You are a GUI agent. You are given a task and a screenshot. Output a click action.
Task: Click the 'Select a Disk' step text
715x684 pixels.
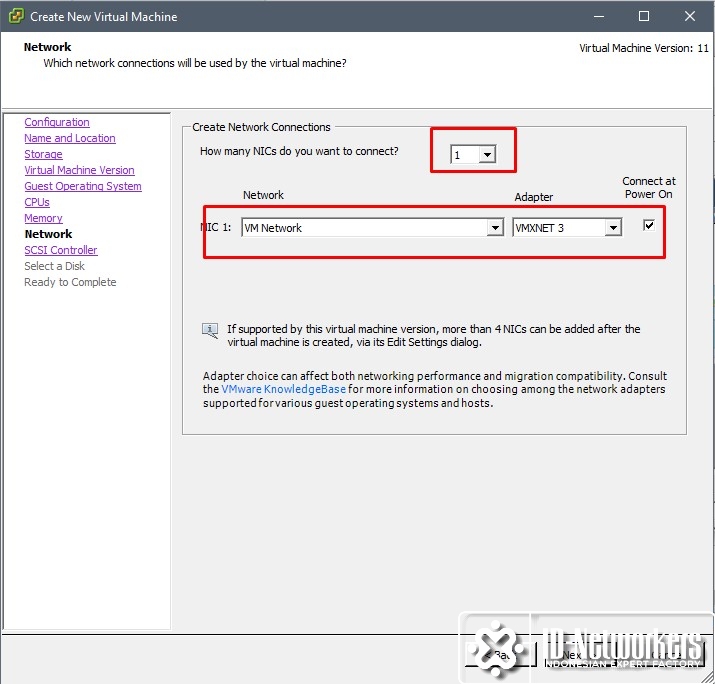(x=54, y=266)
